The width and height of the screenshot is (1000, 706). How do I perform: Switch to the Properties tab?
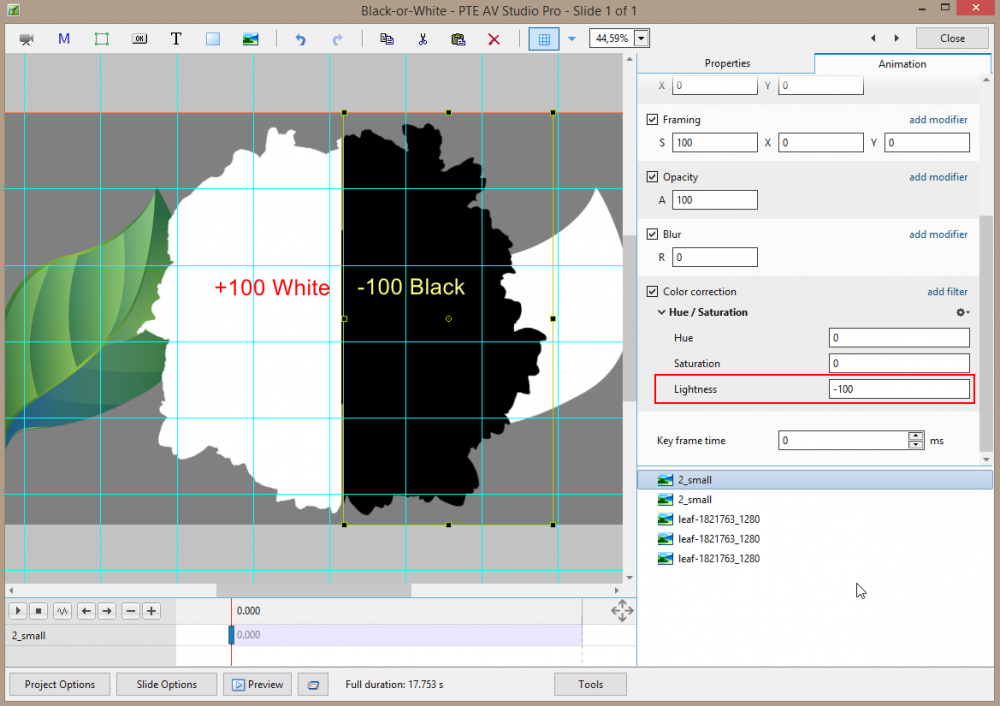(727, 64)
